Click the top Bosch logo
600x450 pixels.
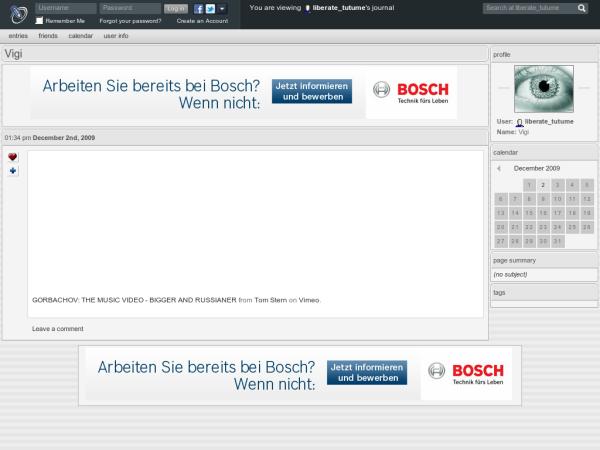tap(411, 92)
